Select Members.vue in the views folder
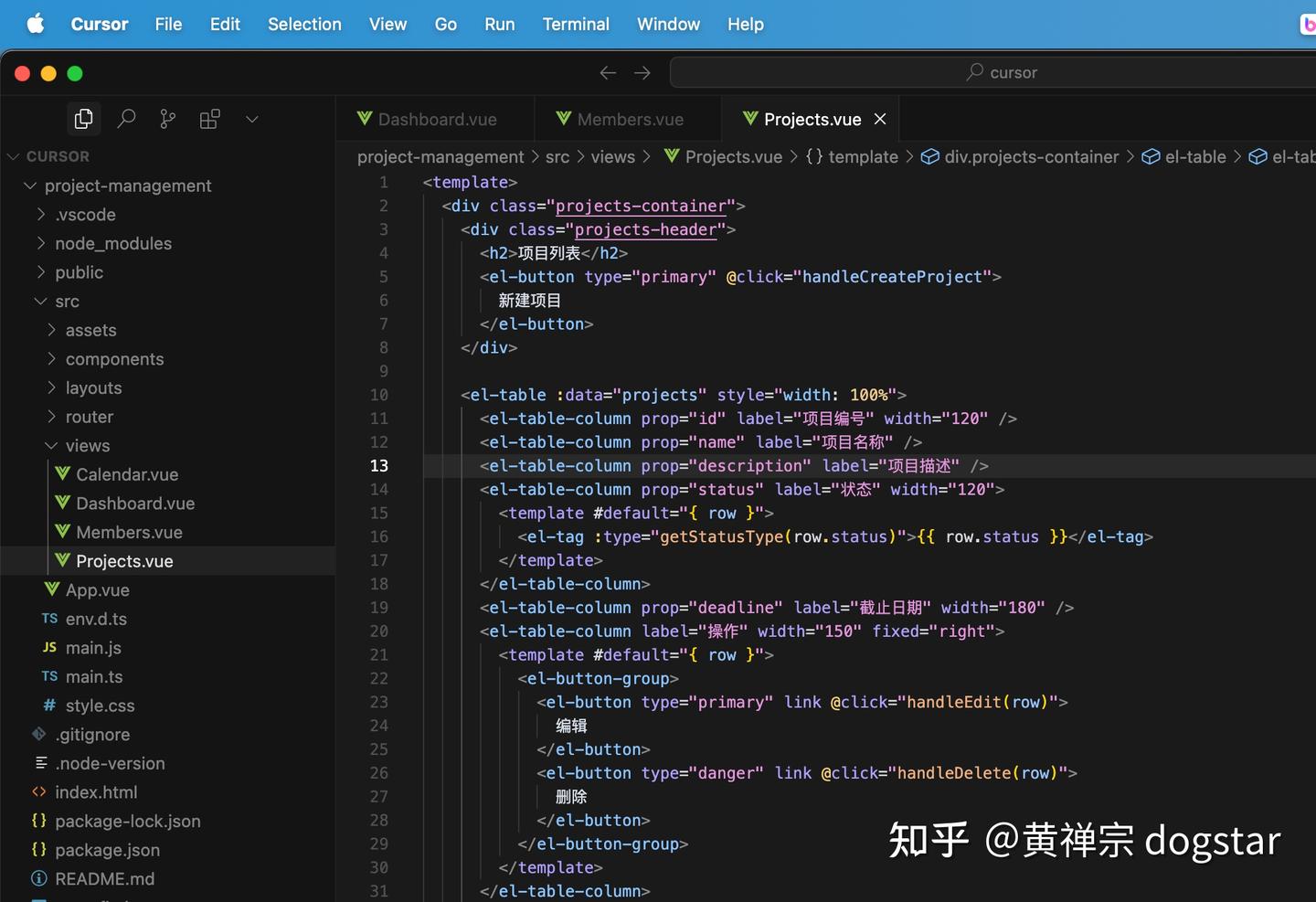 point(130,532)
